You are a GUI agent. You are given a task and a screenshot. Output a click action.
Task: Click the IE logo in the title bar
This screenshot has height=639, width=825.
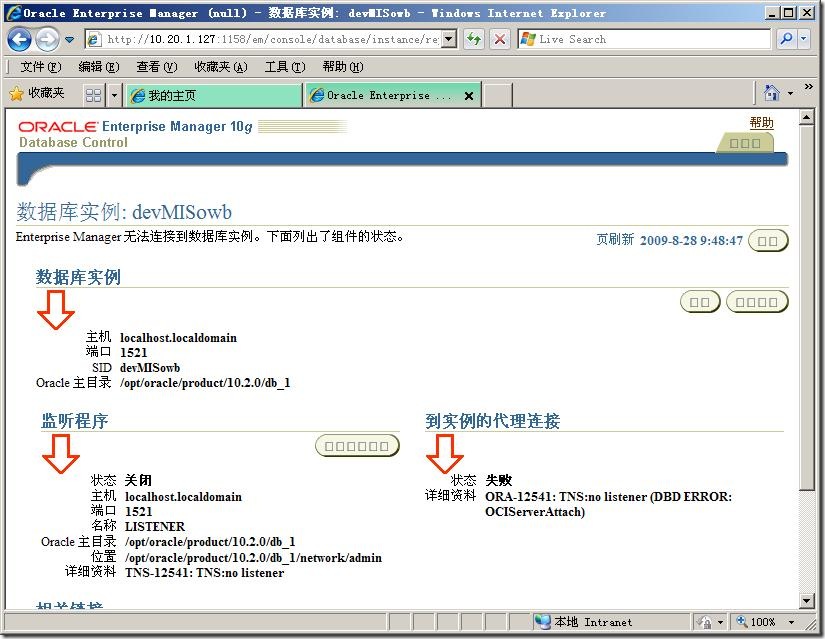[x=14, y=13]
